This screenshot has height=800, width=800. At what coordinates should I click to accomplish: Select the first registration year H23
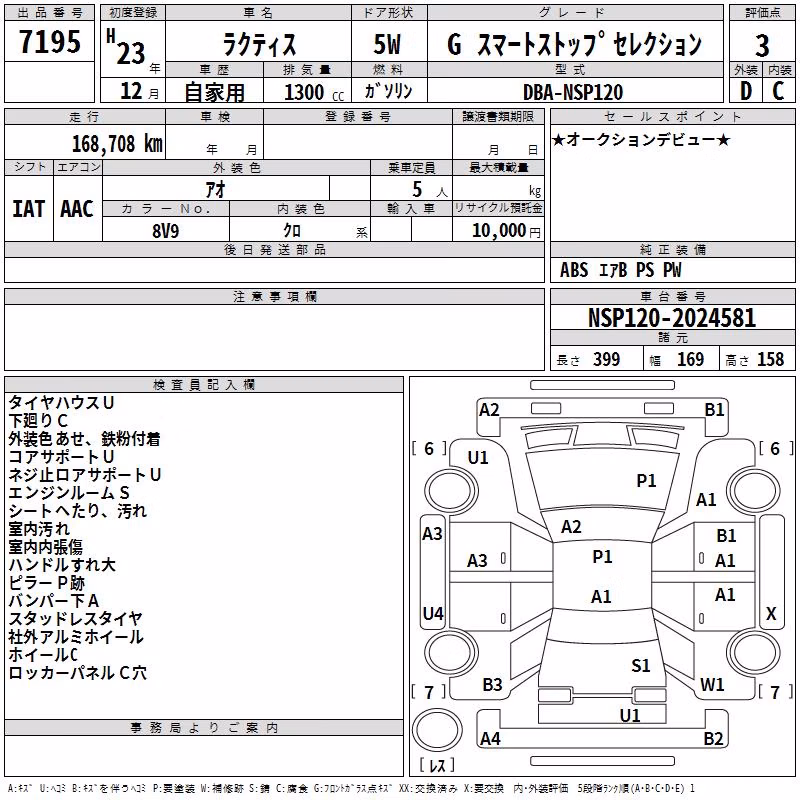coord(126,47)
